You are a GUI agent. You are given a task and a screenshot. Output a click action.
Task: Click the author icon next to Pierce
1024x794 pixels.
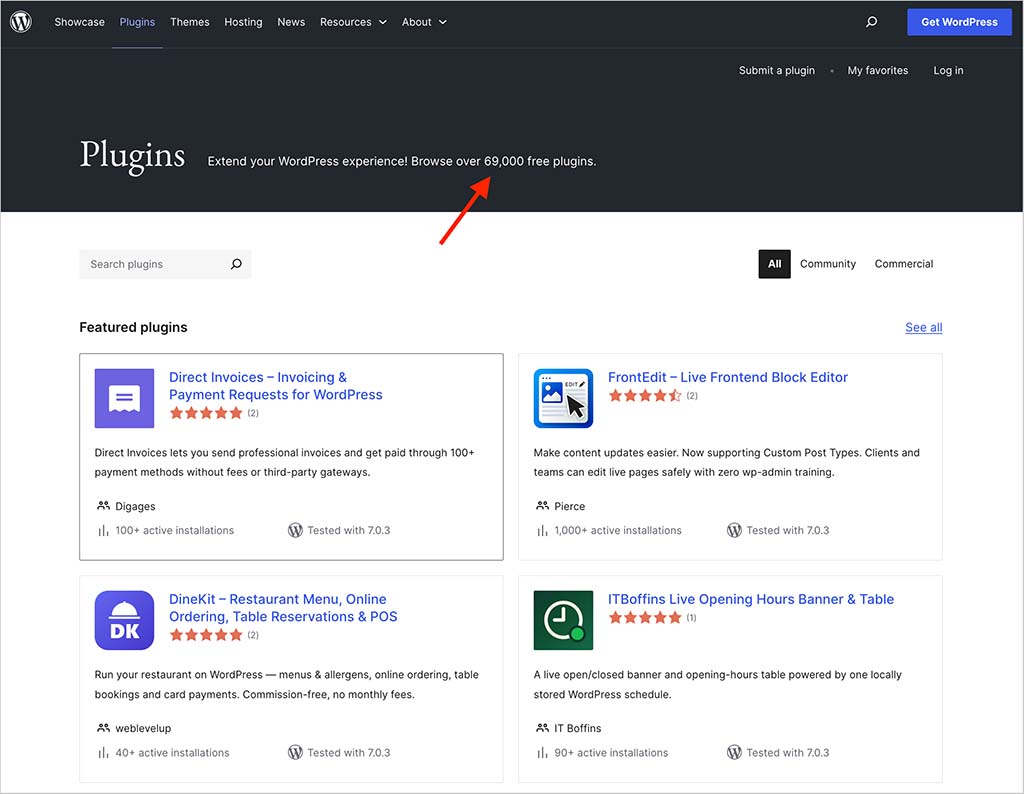point(542,505)
